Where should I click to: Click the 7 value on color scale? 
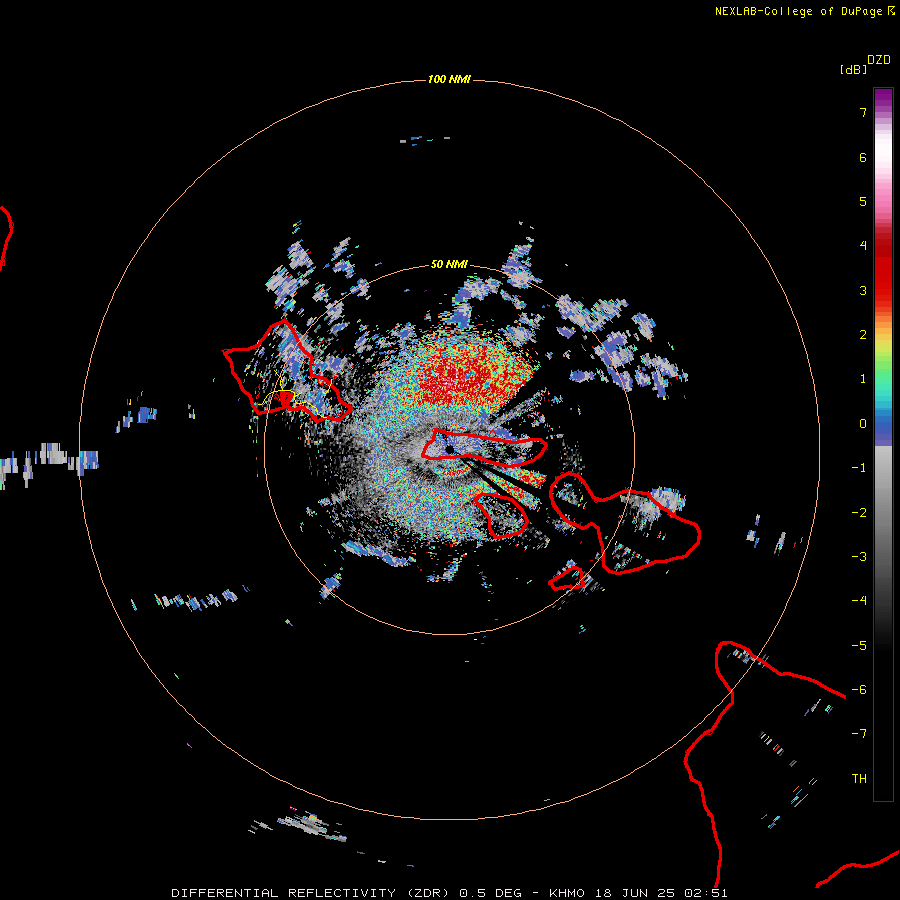(x=863, y=112)
